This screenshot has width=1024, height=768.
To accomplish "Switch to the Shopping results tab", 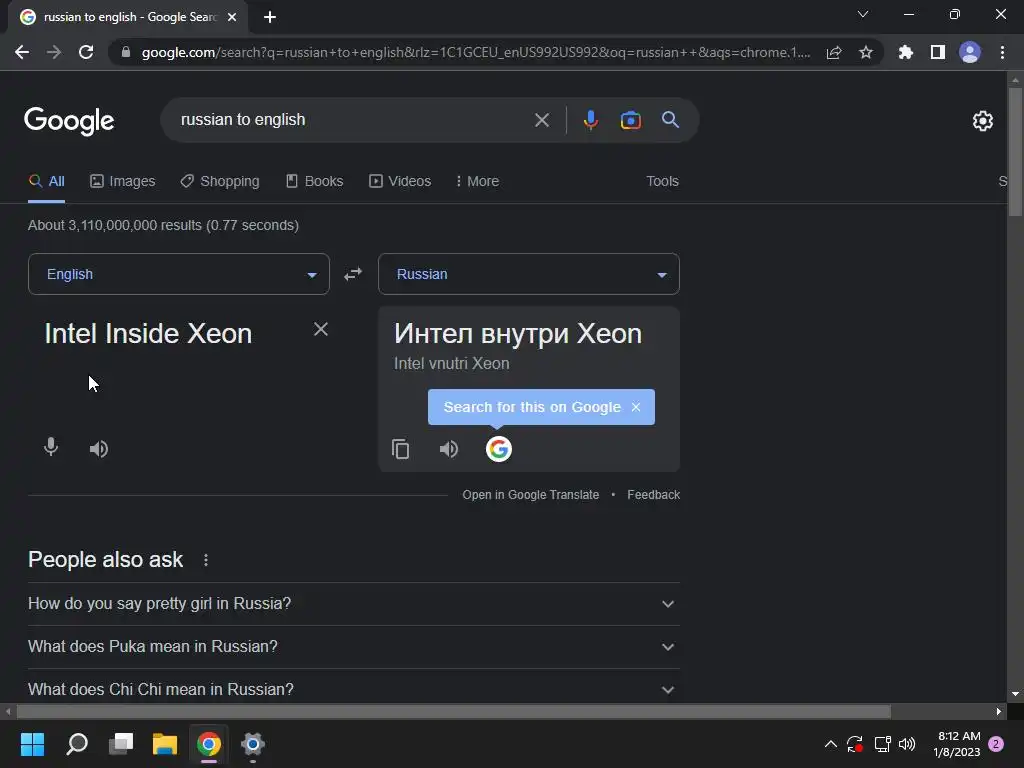I will pyautogui.click(x=220, y=181).
